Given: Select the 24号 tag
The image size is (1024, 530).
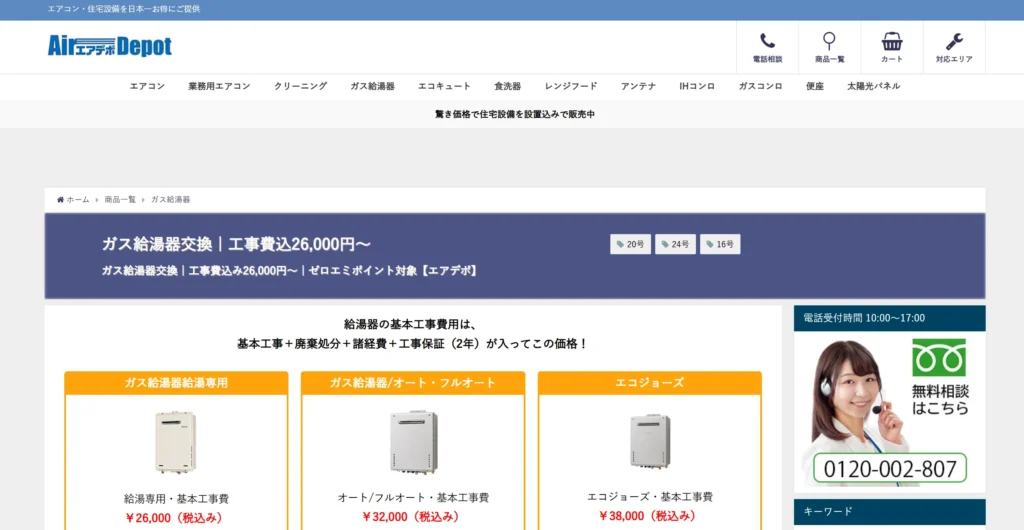Looking at the screenshot, I should coord(675,244).
